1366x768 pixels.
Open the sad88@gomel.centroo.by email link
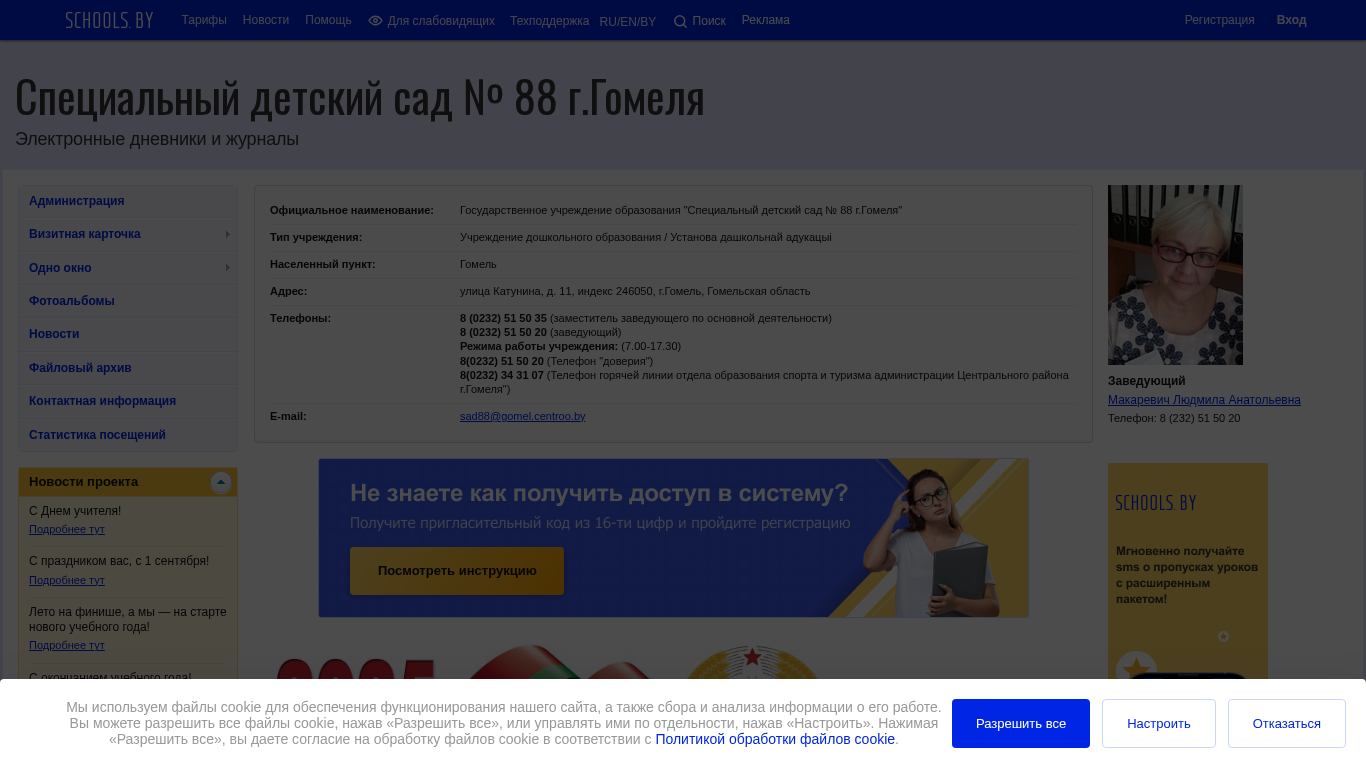pos(523,416)
